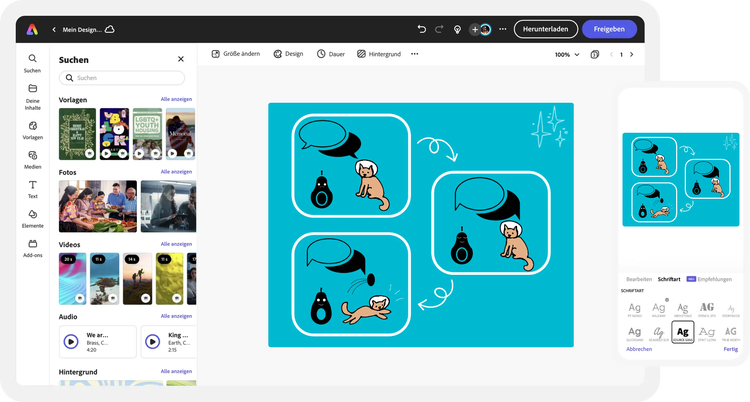The height and width of the screenshot is (402, 750).
Task: Select the sparkle stars graphic on canvas
Action: coord(549,127)
